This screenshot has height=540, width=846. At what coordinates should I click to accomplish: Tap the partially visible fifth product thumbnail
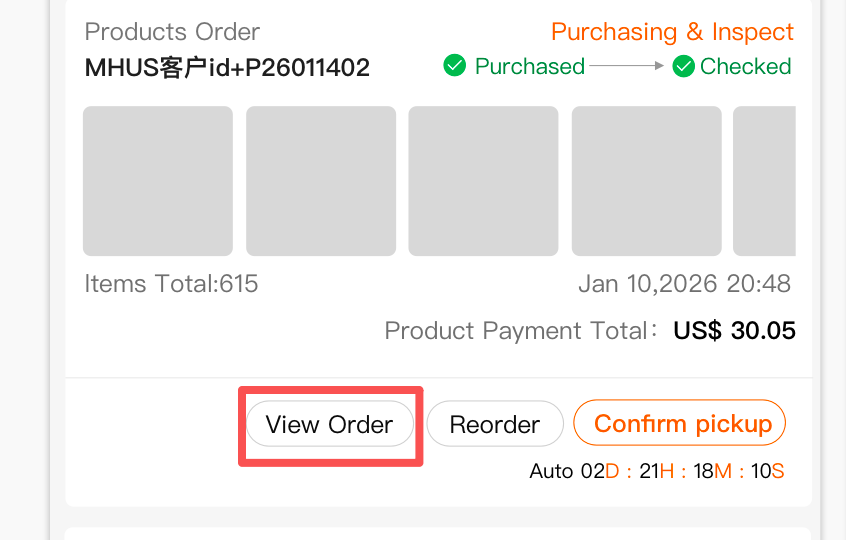(x=765, y=181)
